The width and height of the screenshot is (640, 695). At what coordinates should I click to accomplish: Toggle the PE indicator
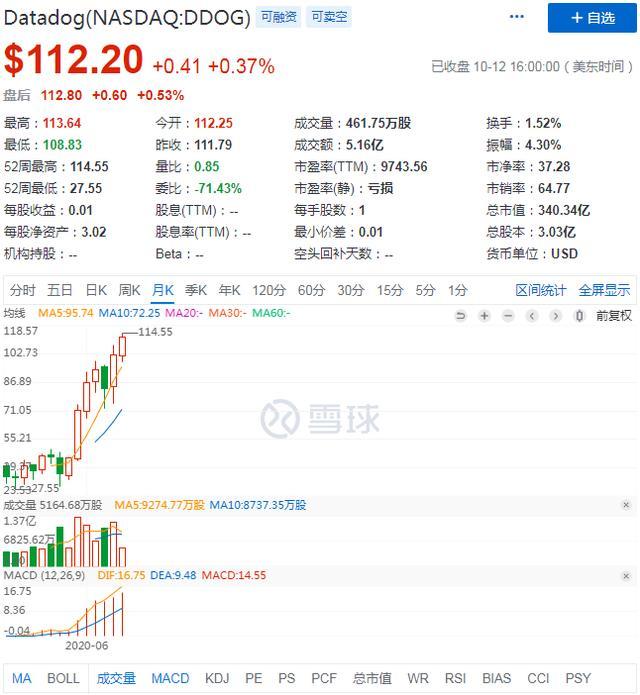(254, 678)
